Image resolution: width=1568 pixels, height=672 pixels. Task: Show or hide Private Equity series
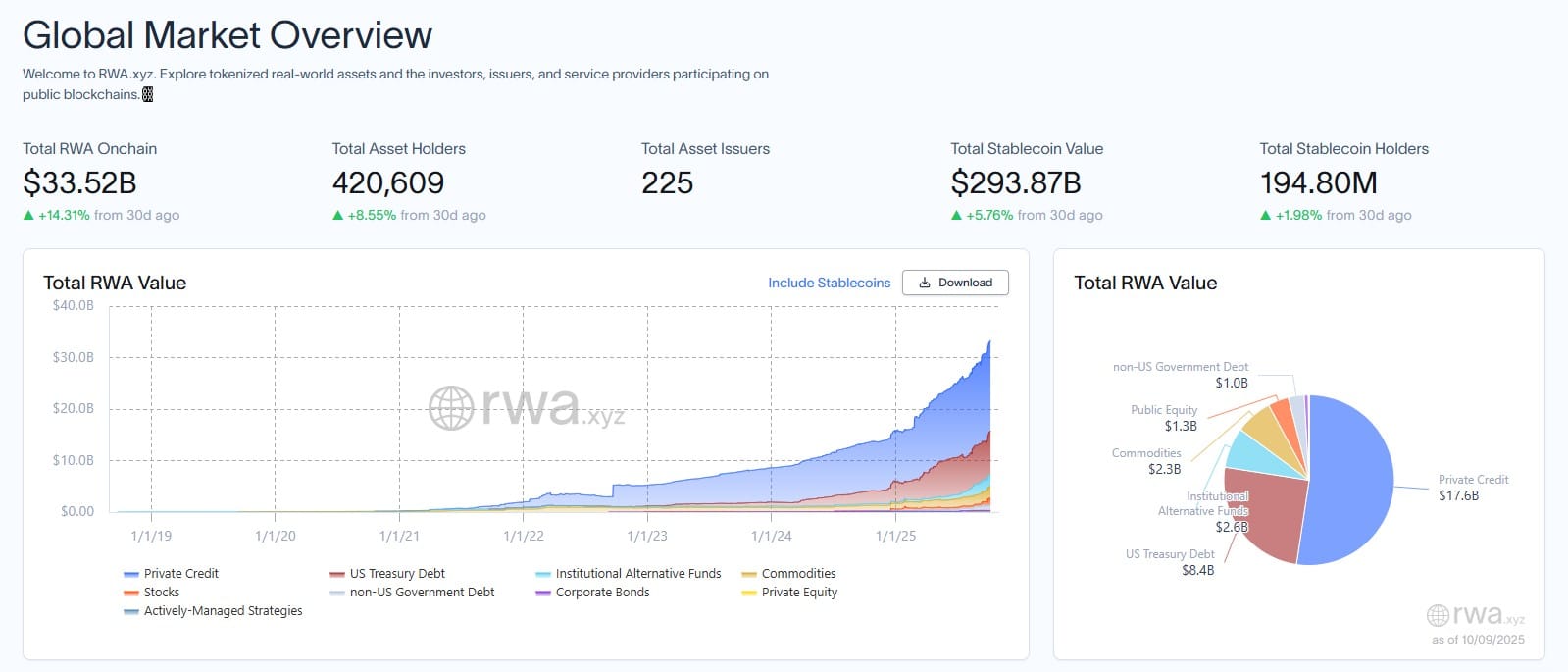point(799,593)
